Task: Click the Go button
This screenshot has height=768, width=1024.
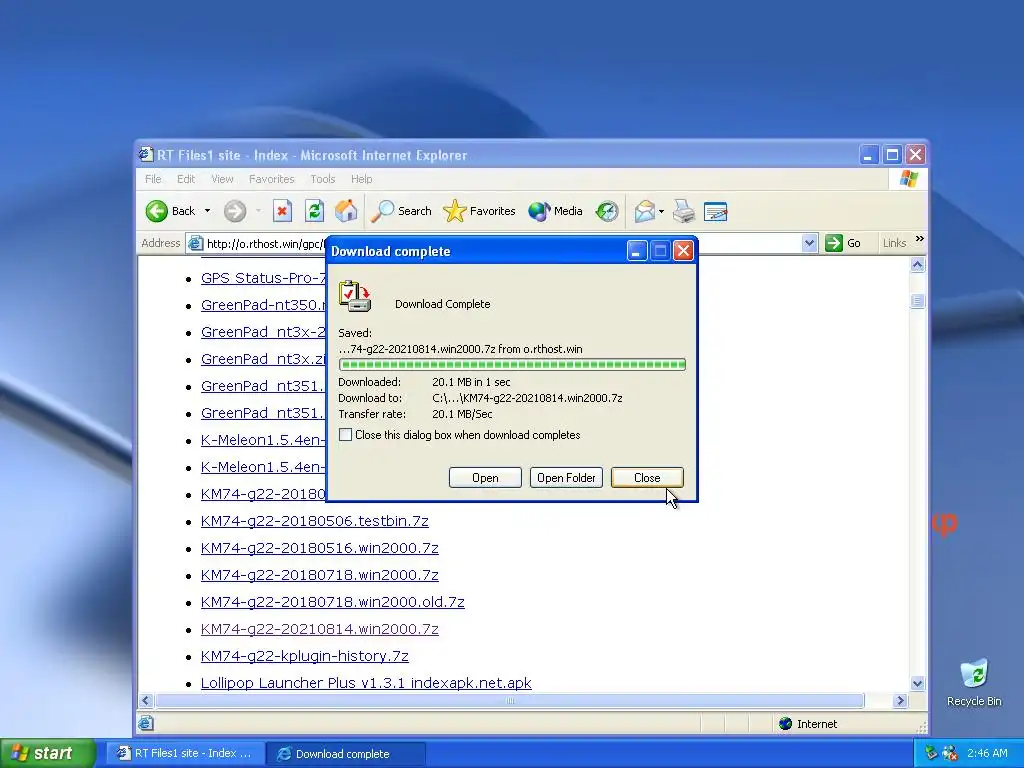Action: click(843, 243)
